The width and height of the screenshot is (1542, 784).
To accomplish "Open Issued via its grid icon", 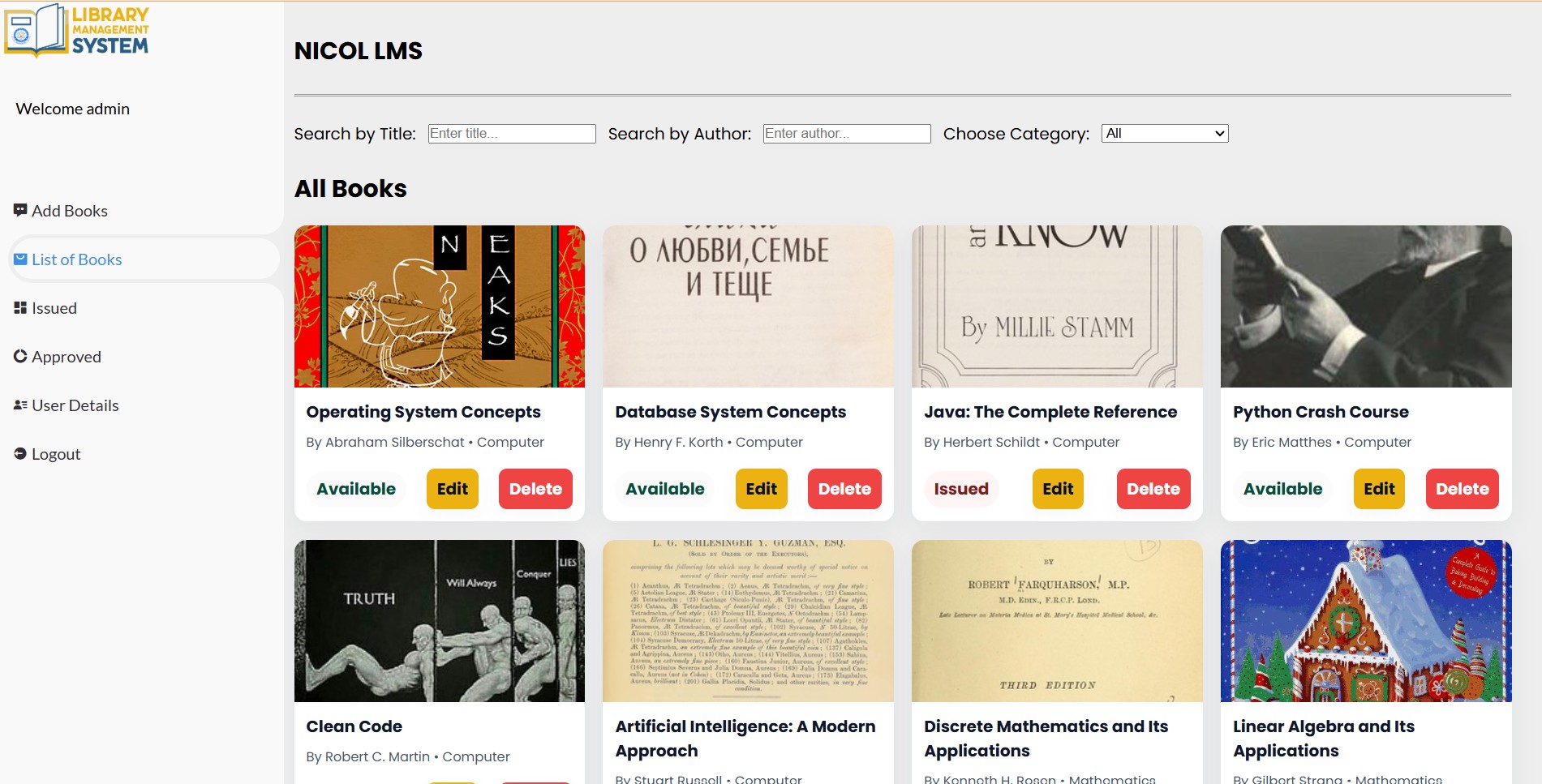I will (20, 307).
